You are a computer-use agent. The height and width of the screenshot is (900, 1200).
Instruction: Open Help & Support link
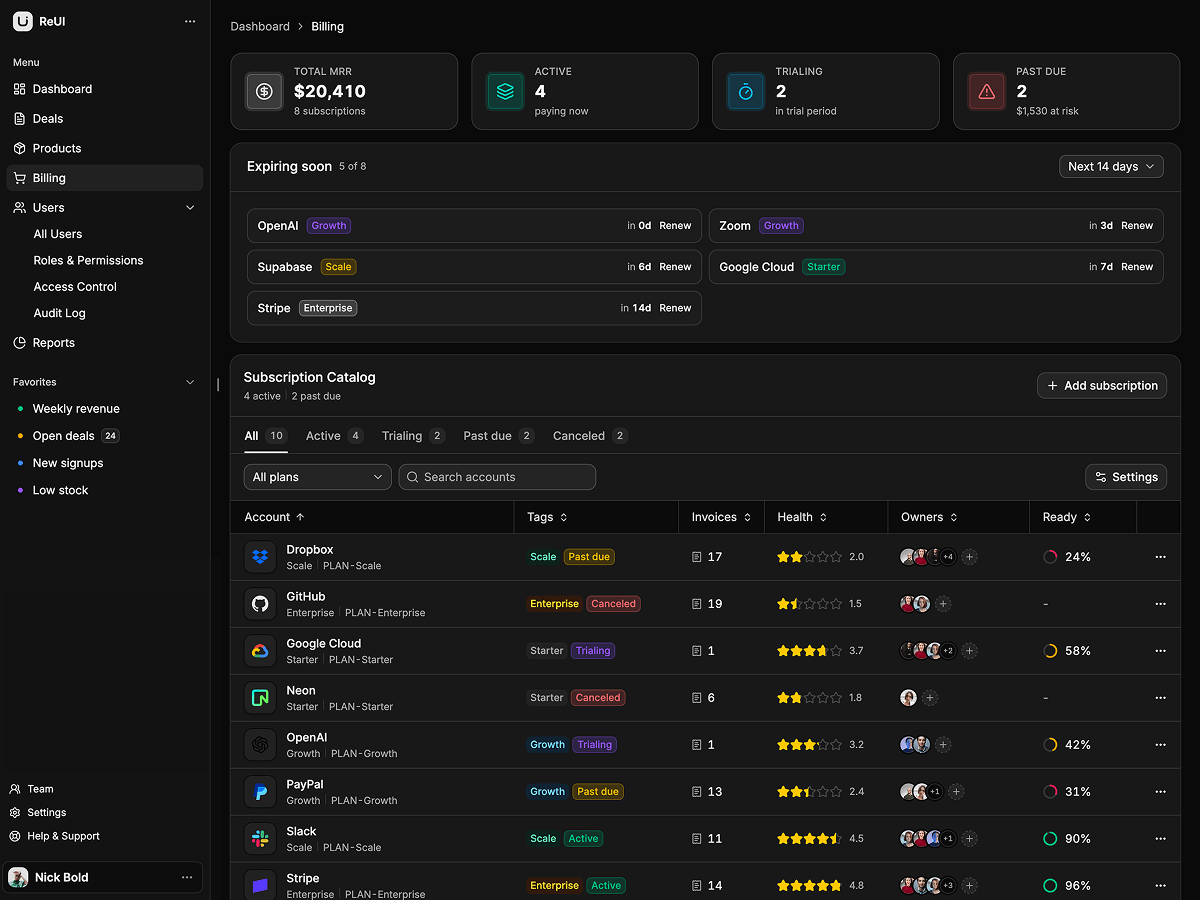(x=55, y=836)
